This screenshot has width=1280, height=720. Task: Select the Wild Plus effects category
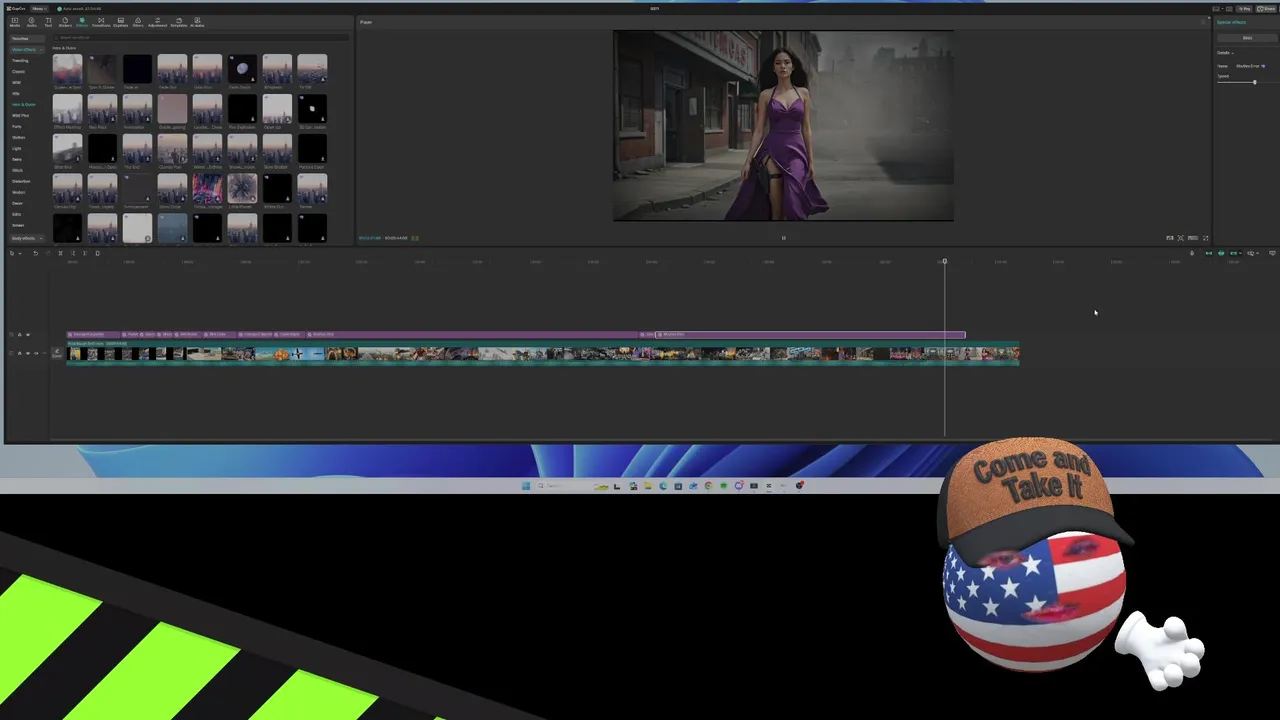tap(20, 115)
